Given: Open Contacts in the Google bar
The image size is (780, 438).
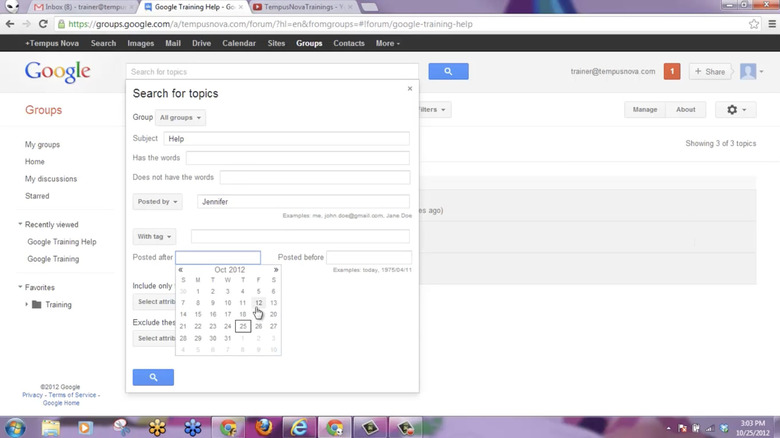Looking at the screenshot, I should [x=349, y=43].
